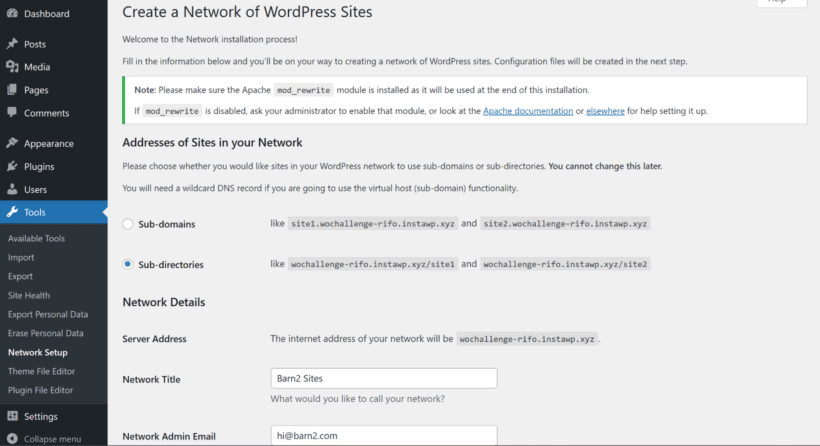Click the server address wochallenge-rifo.instawp.xyz code
Viewport: 820px width, 446px height.
527,339
